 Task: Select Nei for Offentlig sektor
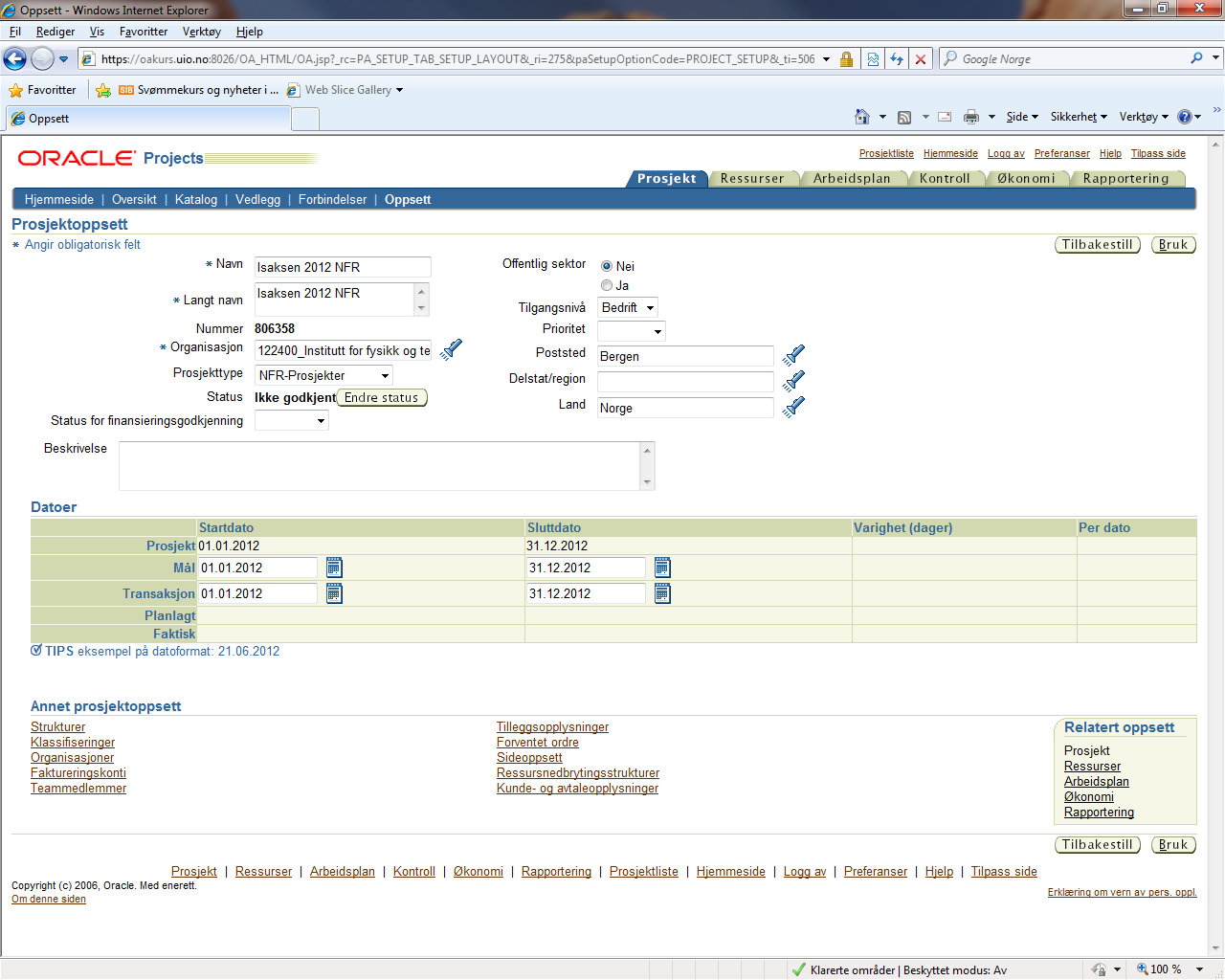pos(607,266)
